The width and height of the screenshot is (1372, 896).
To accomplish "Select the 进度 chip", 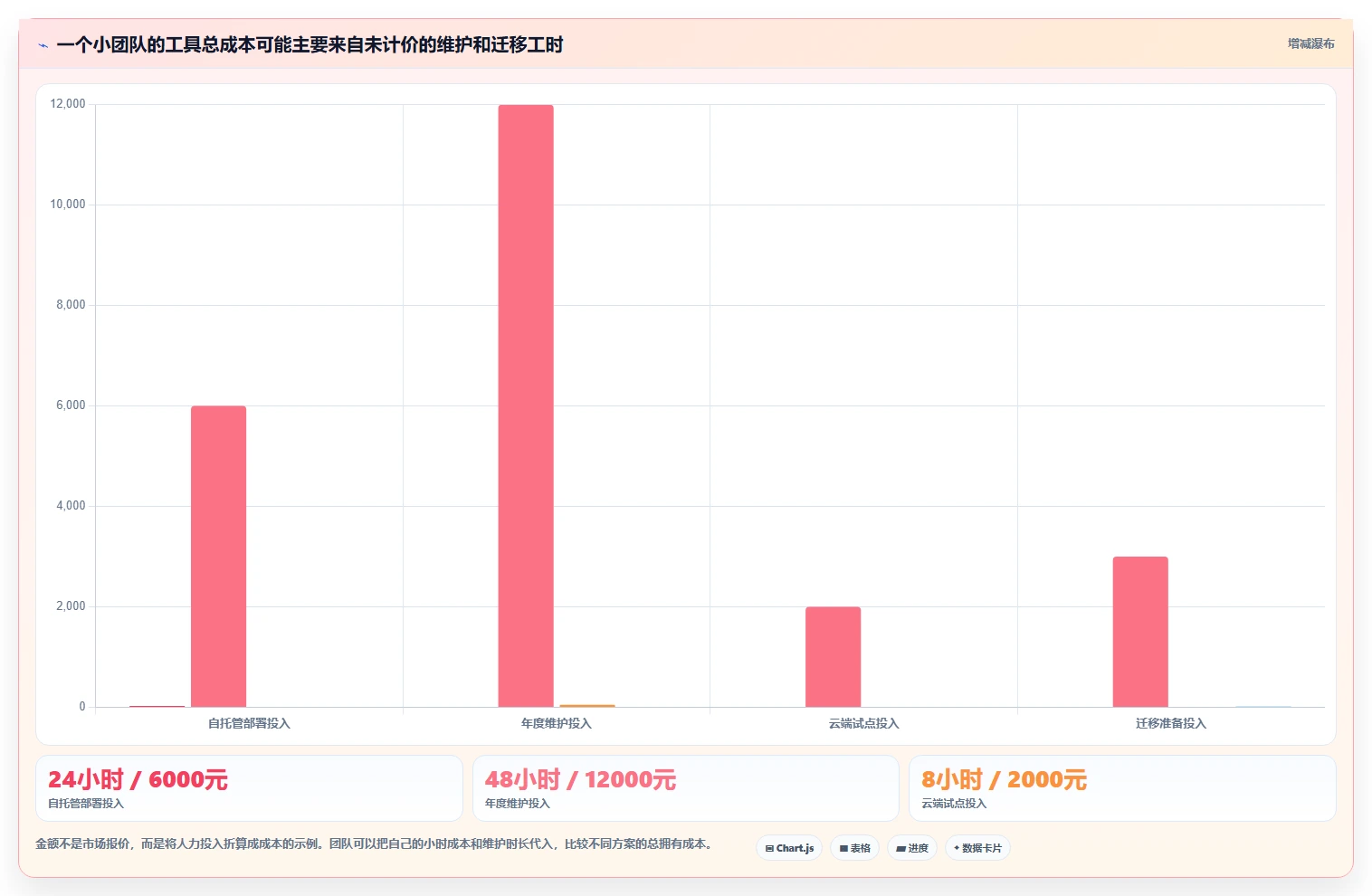I will [912, 848].
